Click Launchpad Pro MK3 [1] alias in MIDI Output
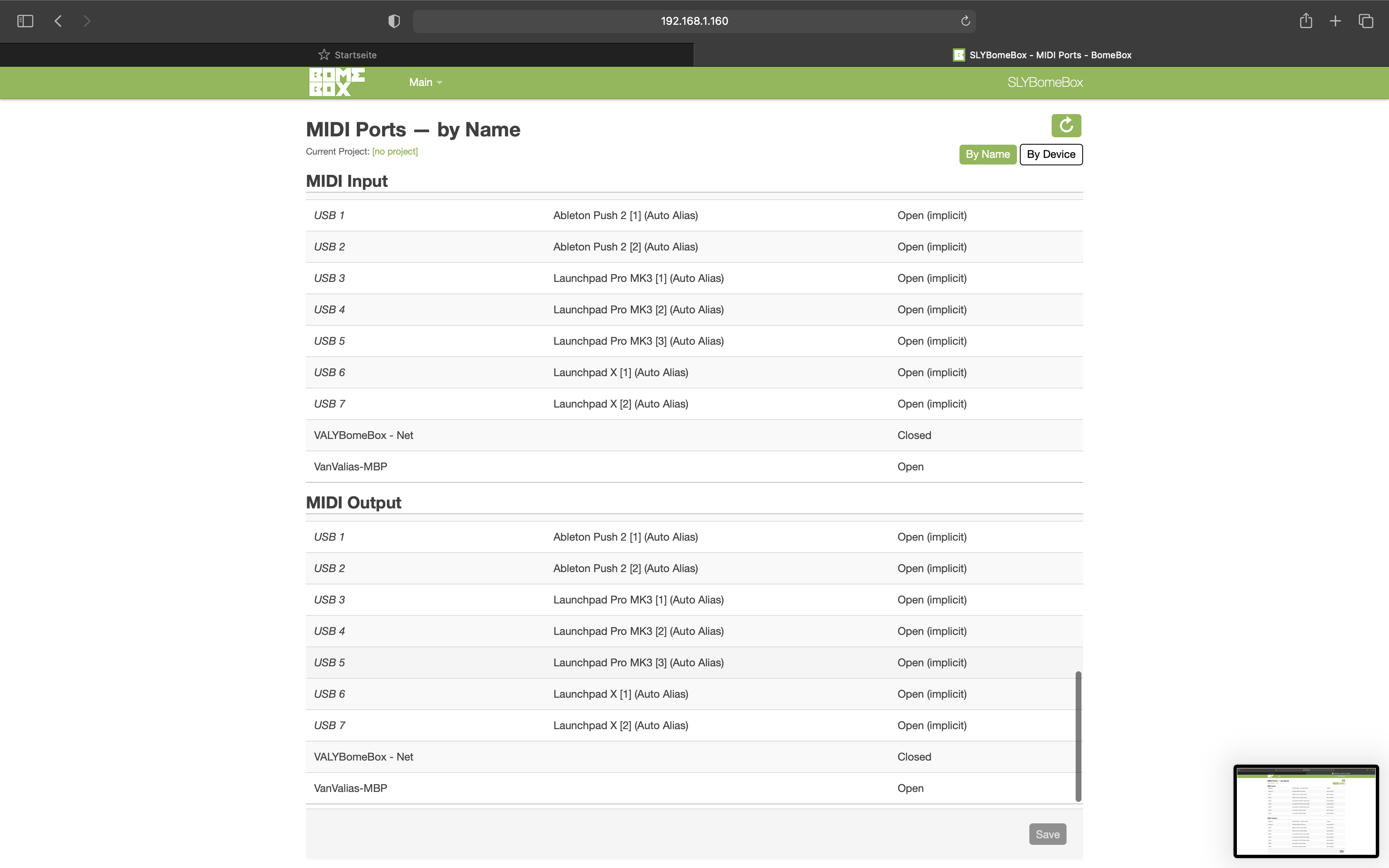The width and height of the screenshot is (1389, 868). 638,600
